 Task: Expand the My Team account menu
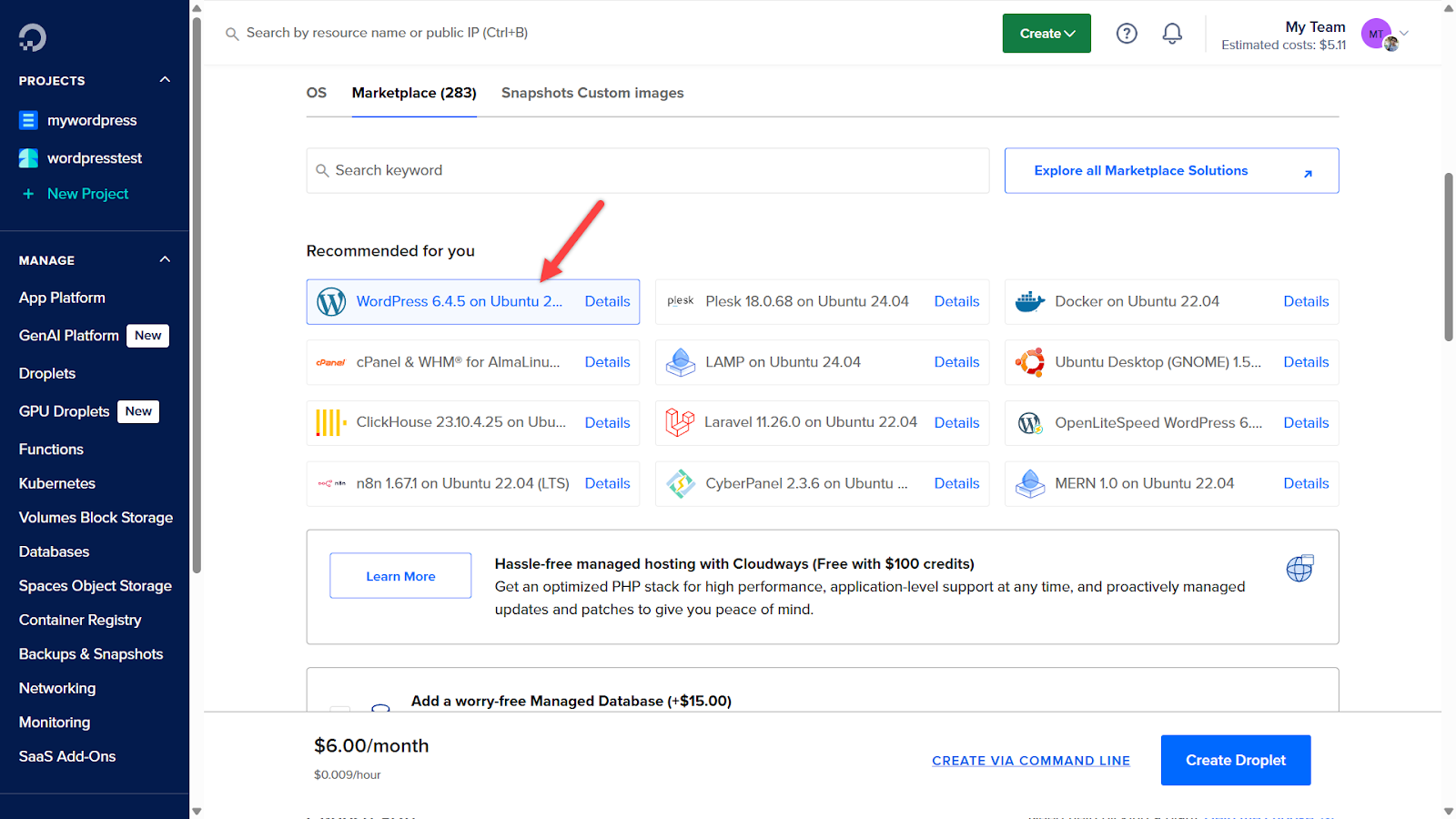[1403, 34]
